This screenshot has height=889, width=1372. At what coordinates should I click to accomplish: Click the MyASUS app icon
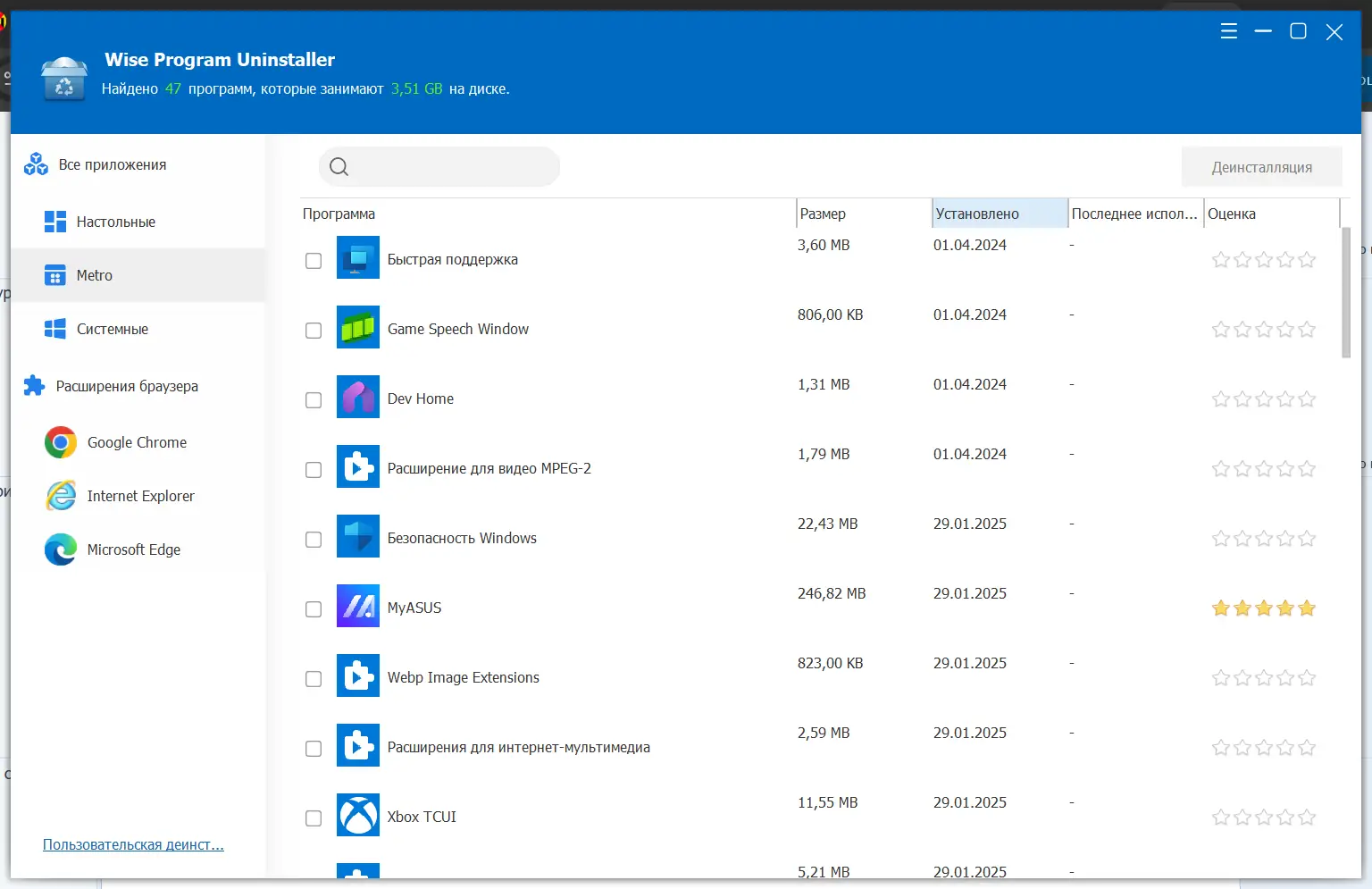(358, 607)
